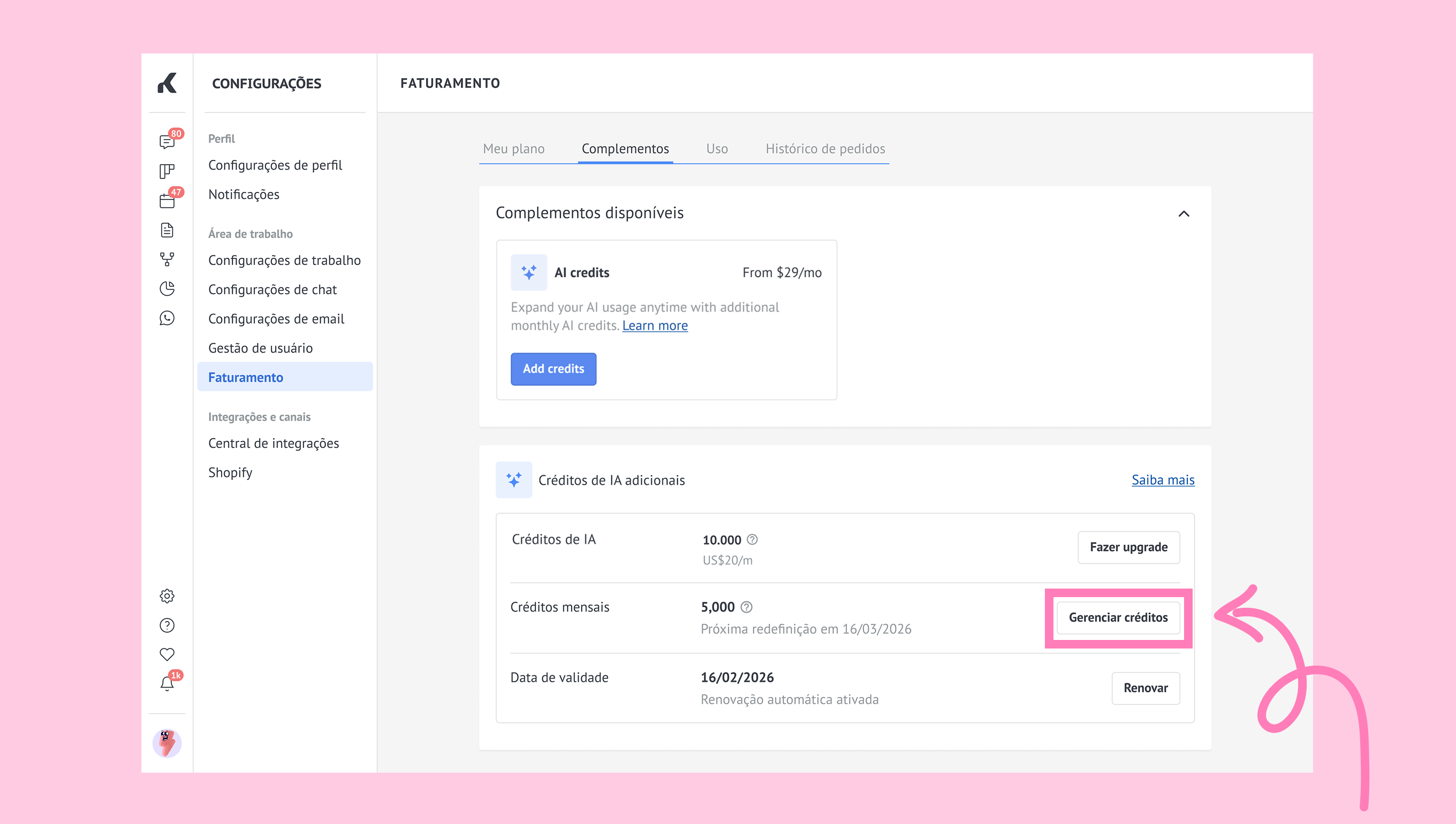This screenshot has width=1456, height=824.
Task: Open the help question mark icon
Action: click(x=167, y=625)
